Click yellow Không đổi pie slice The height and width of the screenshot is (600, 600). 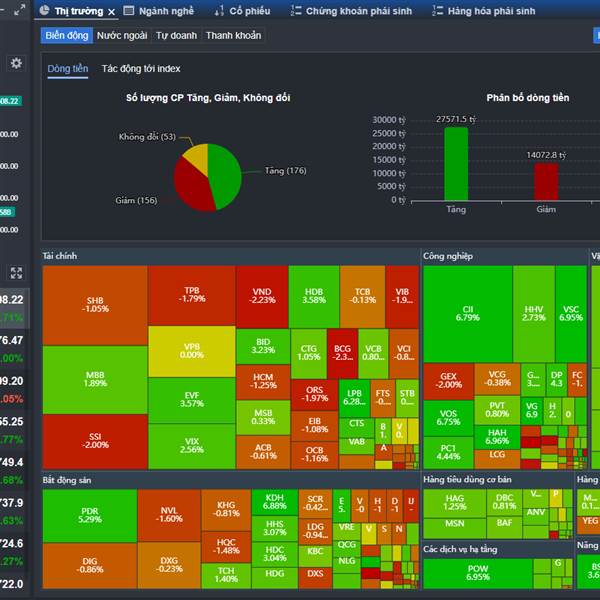tap(198, 157)
